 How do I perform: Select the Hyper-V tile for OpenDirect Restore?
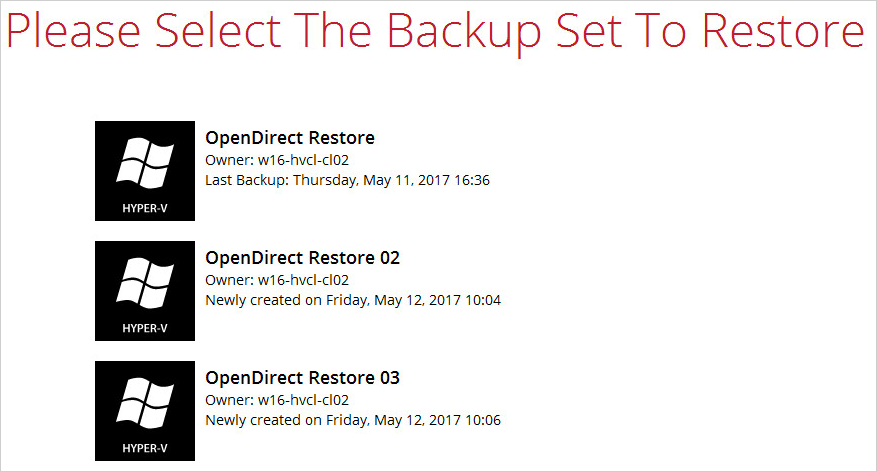point(145,171)
